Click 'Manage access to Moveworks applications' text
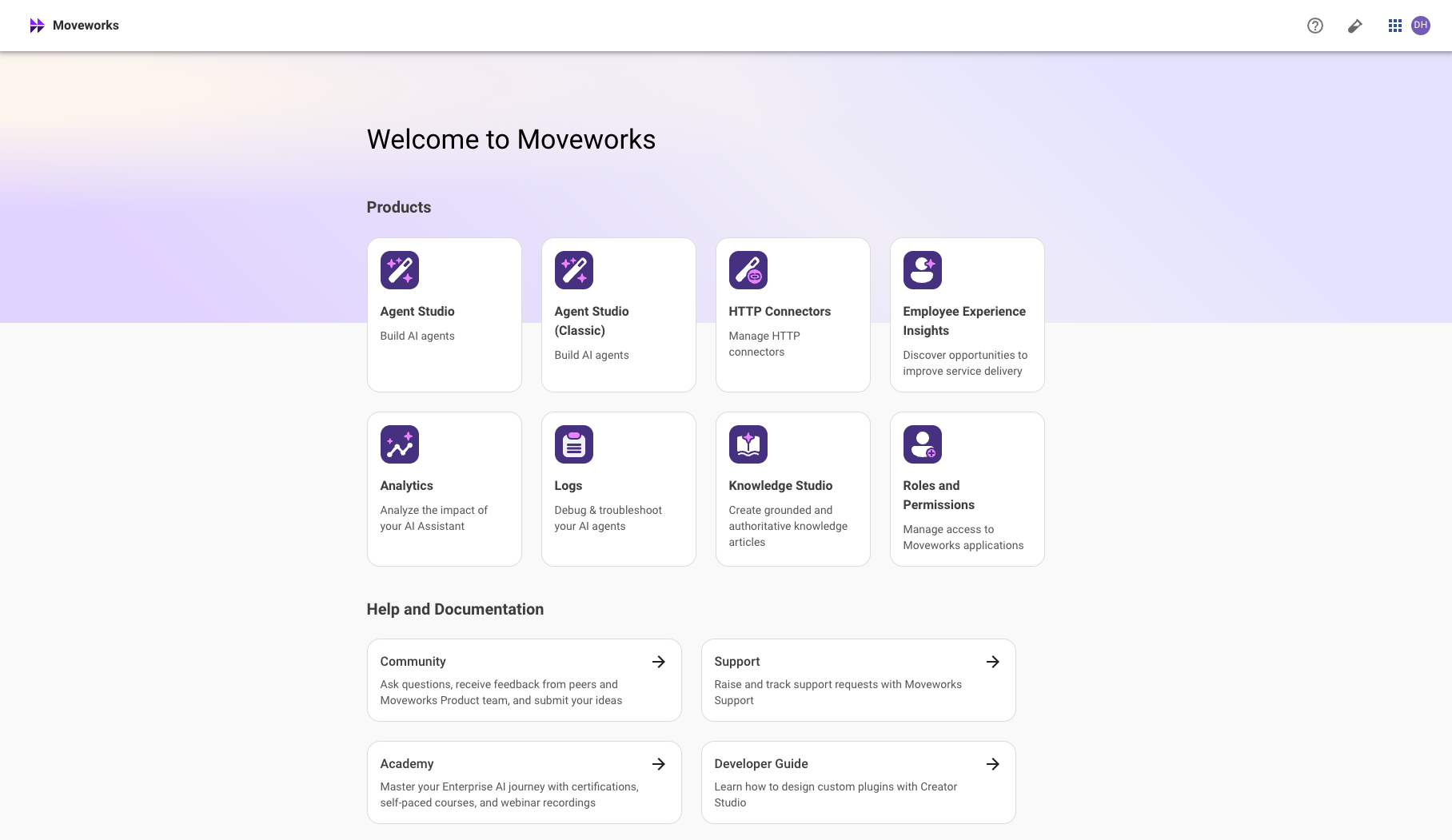1452x840 pixels. point(963,538)
